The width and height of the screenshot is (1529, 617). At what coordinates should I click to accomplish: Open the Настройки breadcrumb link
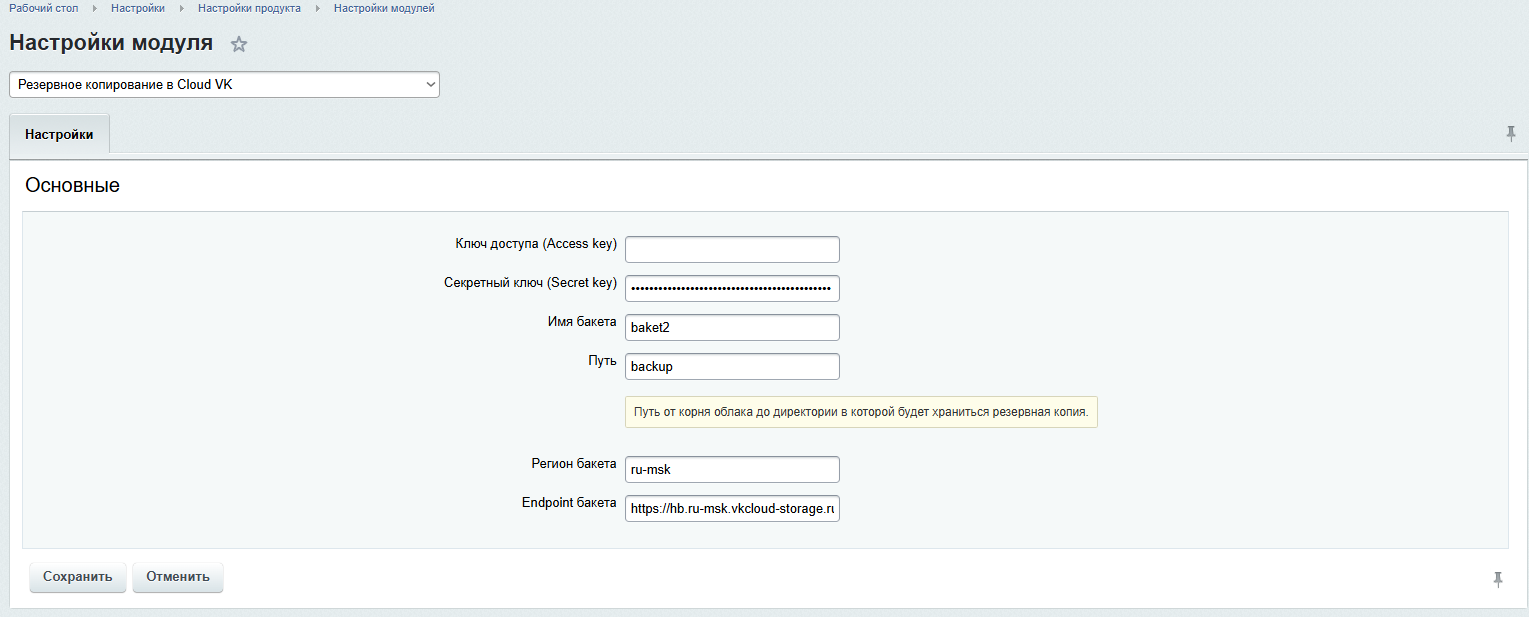(x=138, y=8)
